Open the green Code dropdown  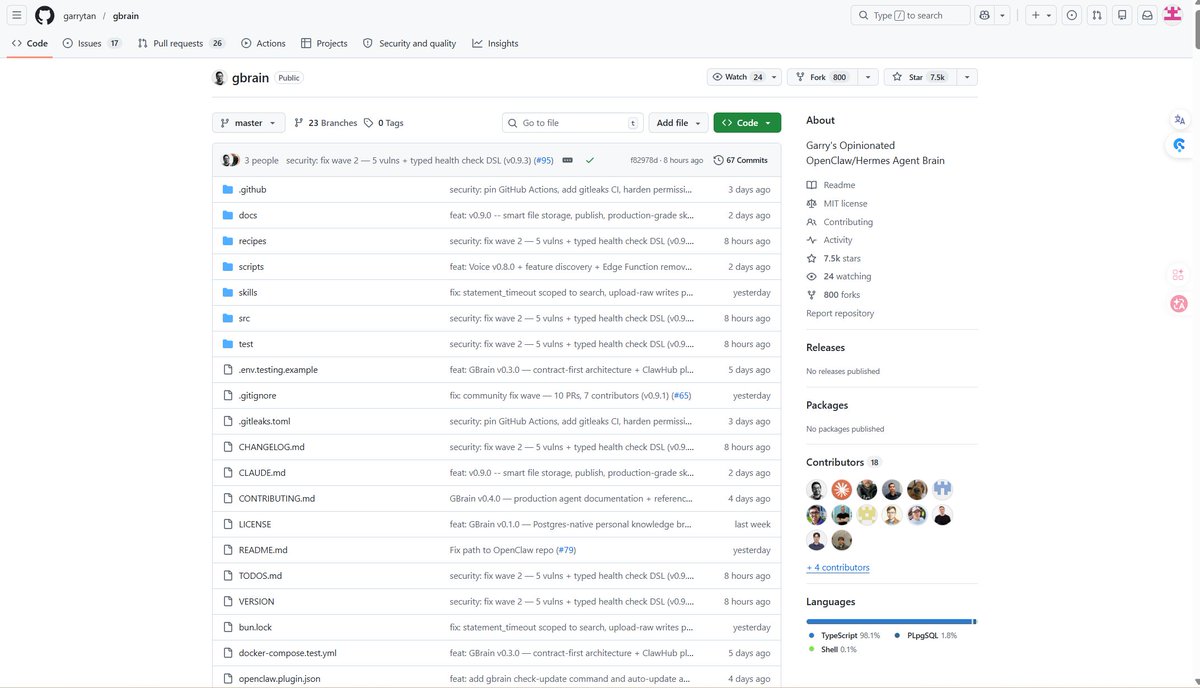[747, 123]
